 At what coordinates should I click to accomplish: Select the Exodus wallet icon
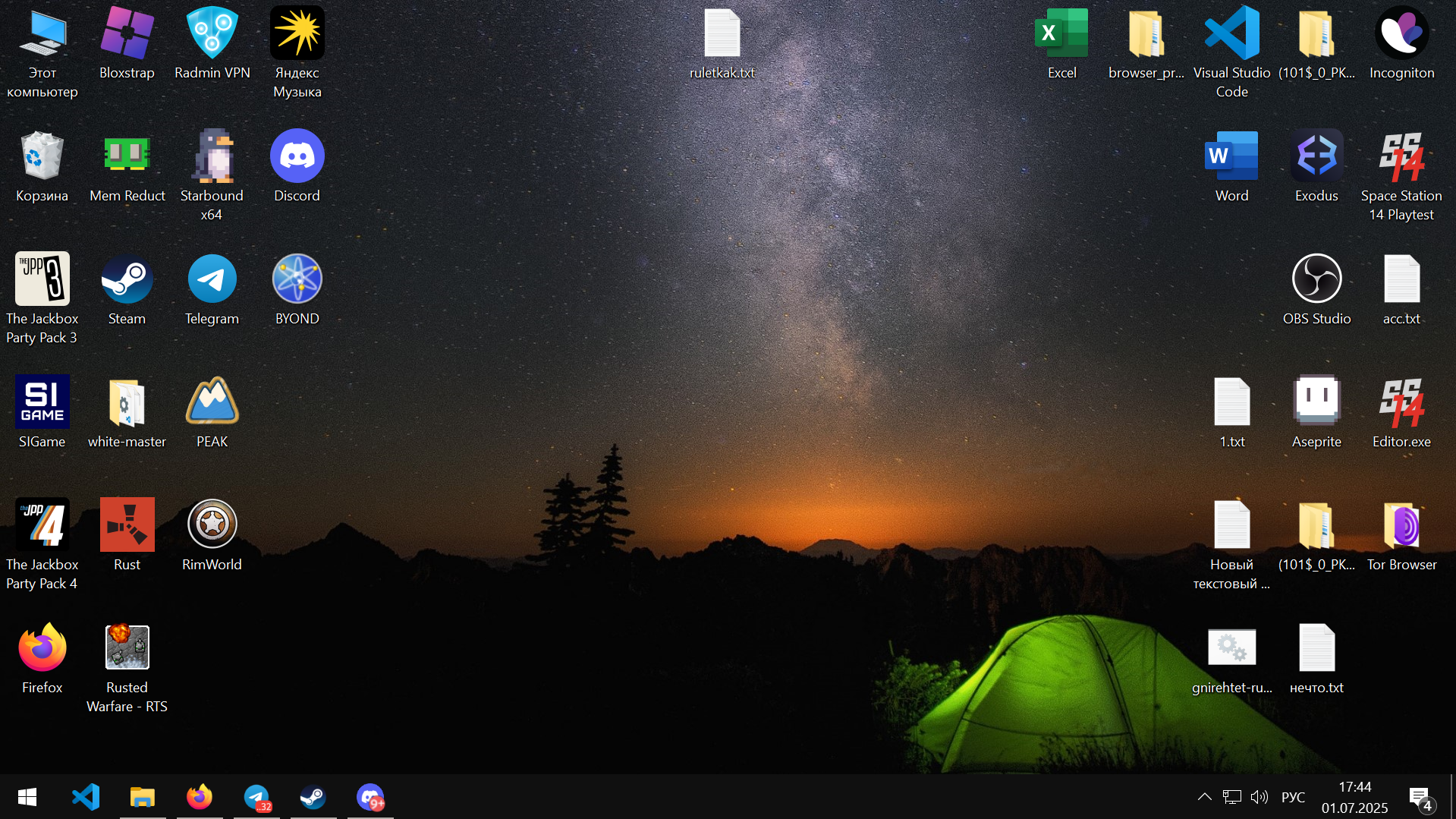[x=1316, y=167]
